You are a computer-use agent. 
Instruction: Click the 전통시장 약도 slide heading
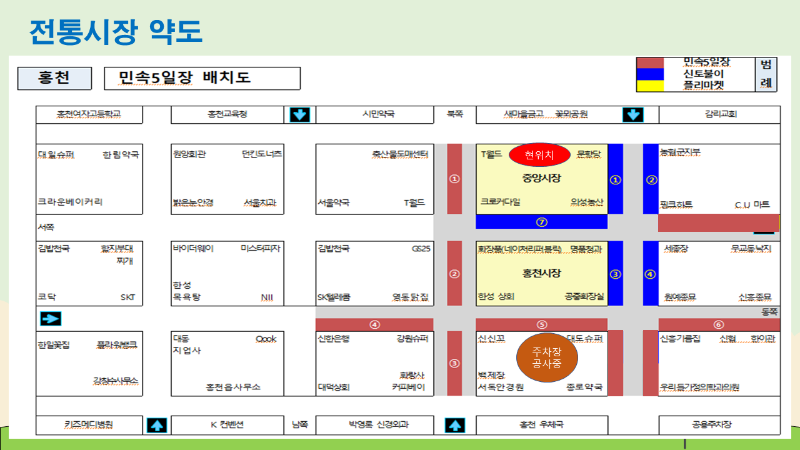click(116, 32)
